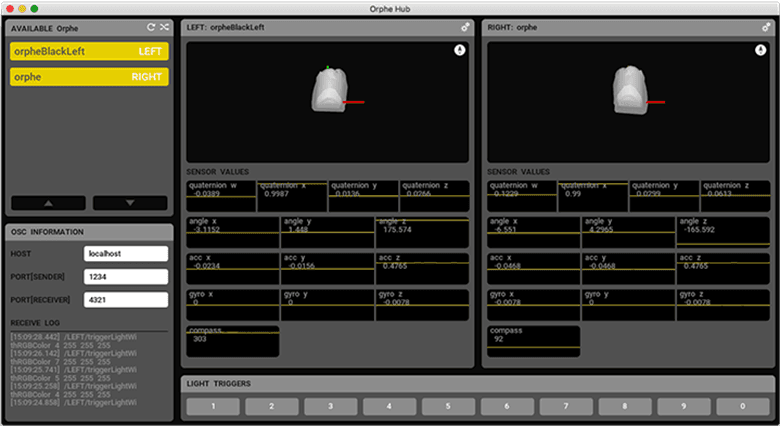Screen dimensions: 780x426
Task: Fire light trigger 0
Action: tap(743, 406)
